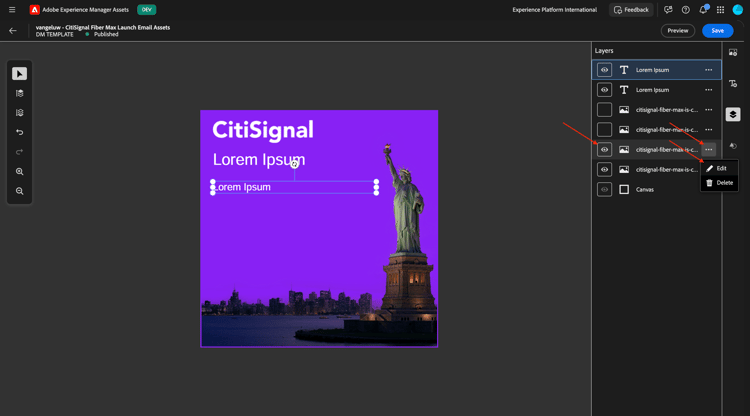750x416 pixels.
Task: Toggle Canvas layer visibility eye
Action: pos(604,189)
